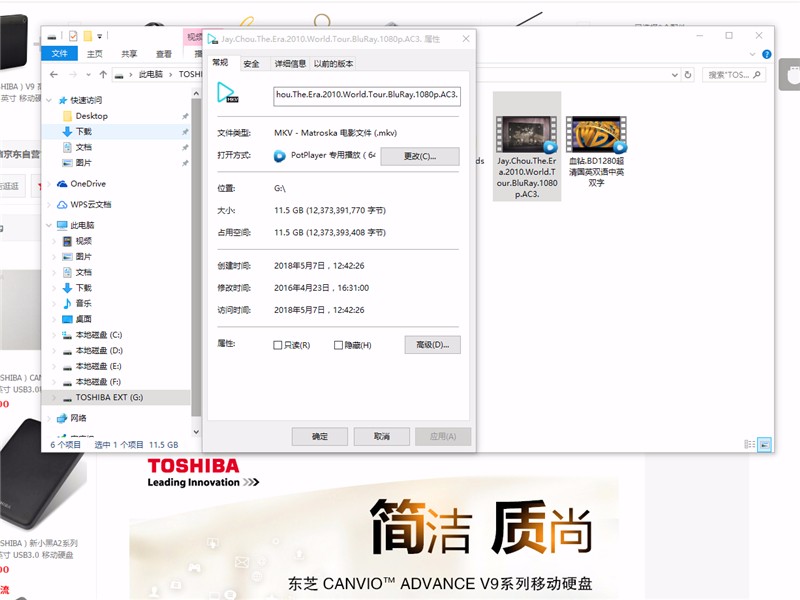Image resolution: width=800 pixels, height=600 pixels.
Task: Select 本地磁盘 (E:) drive
Action: (98, 366)
